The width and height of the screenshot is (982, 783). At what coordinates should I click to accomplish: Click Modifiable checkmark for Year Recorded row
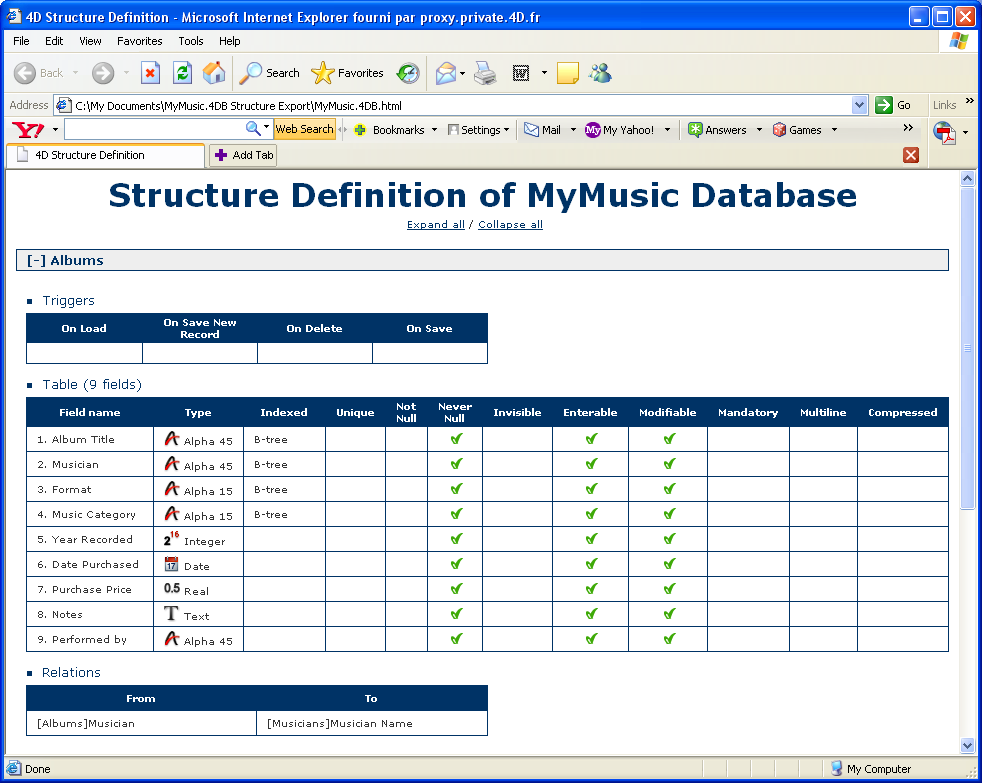point(669,539)
